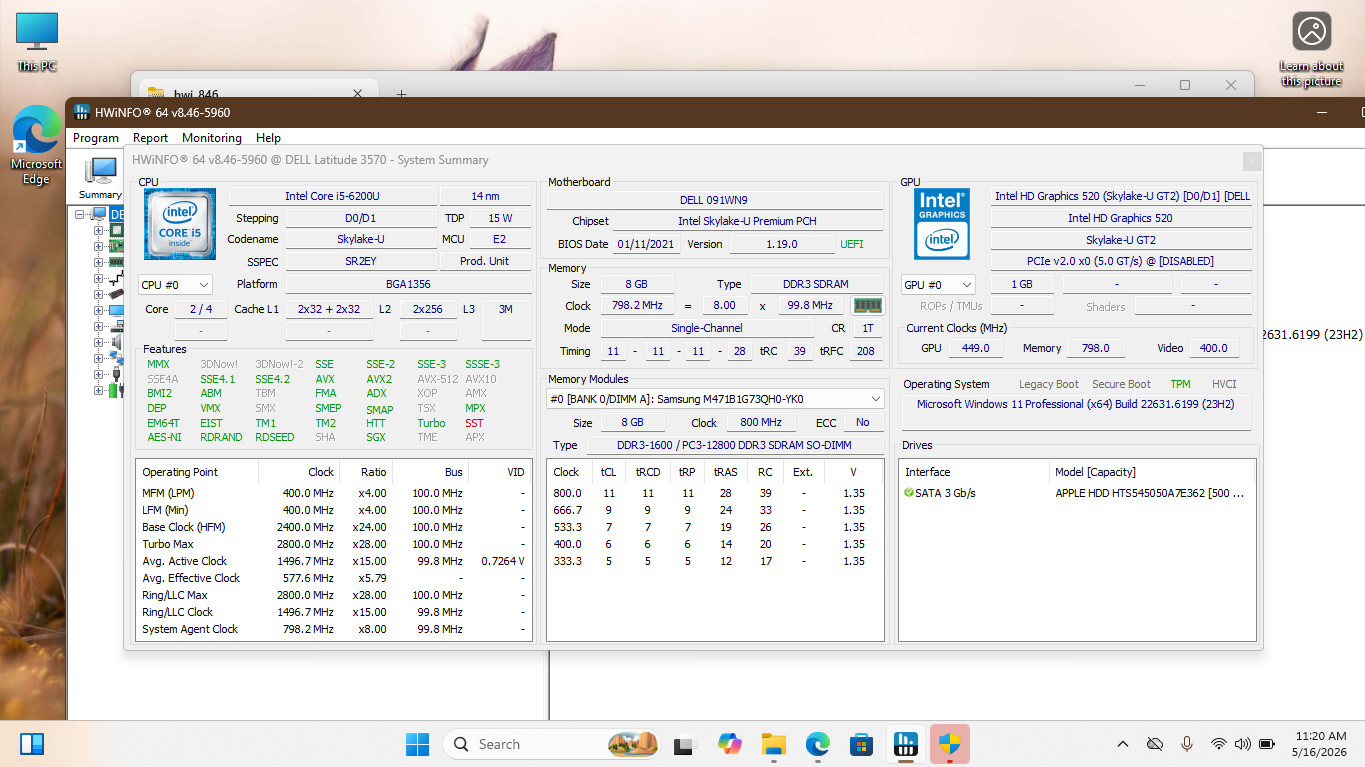Select the audio speaker icon in the tree
The width and height of the screenshot is (1365, 767).
tap(116, 342)
